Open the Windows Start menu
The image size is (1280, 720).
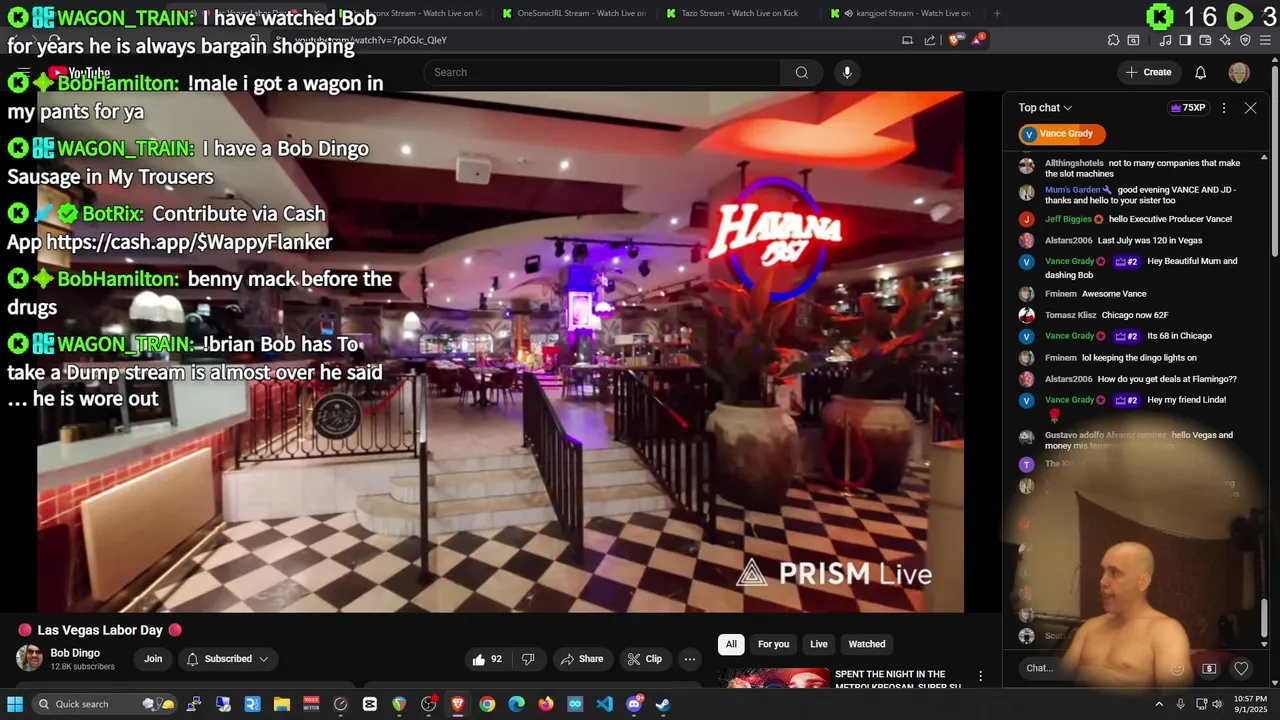point(15,704)
